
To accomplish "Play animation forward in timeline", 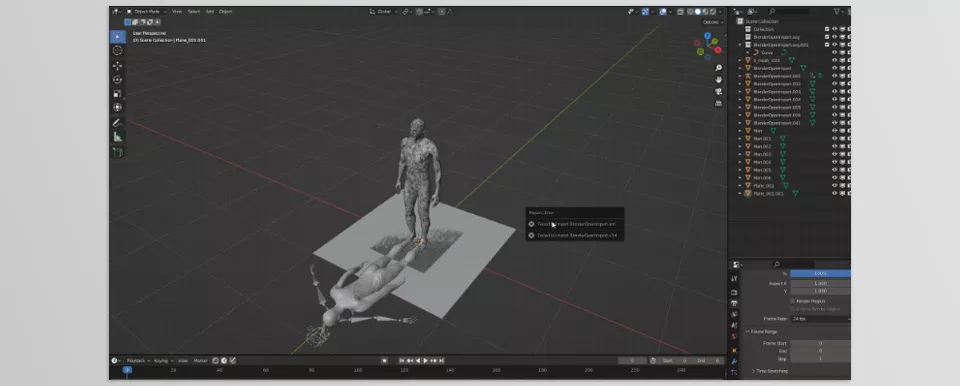I will coord(426,361).
